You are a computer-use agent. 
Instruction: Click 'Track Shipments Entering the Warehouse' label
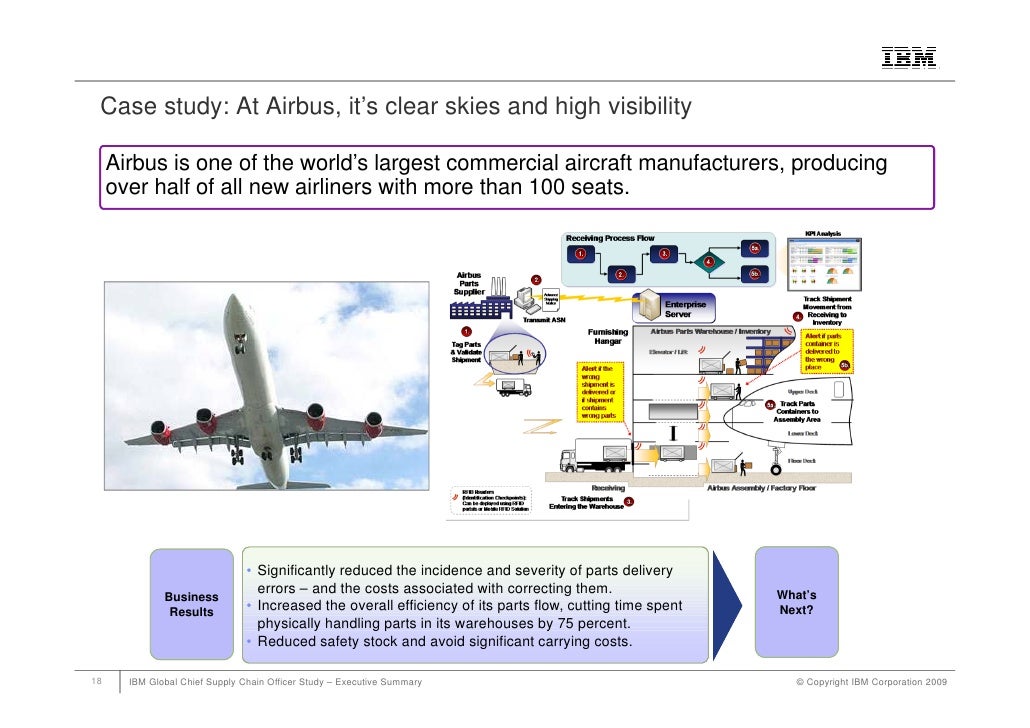(x=587, y=503)
